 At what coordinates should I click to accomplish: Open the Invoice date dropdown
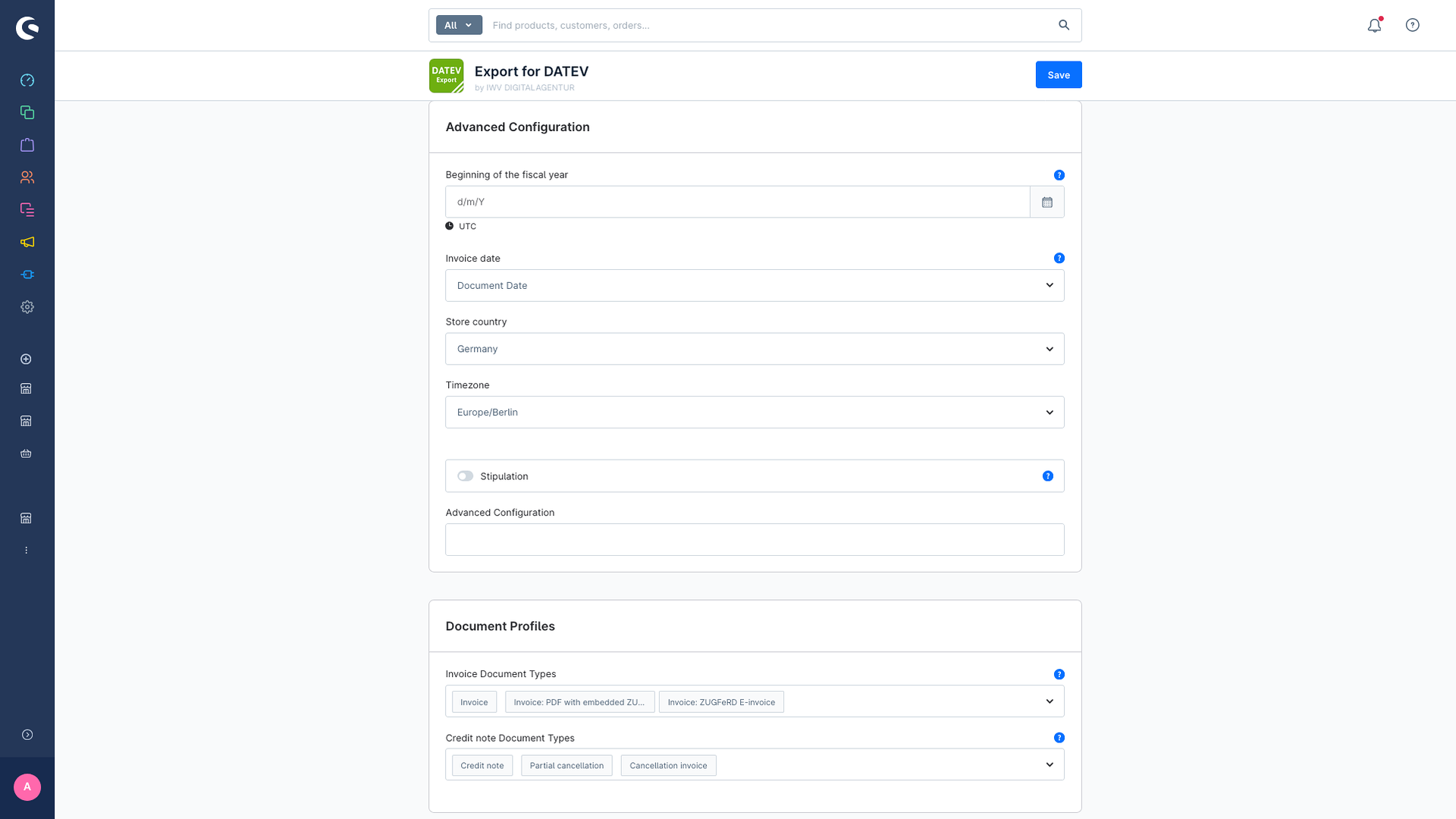pos(755,286)
